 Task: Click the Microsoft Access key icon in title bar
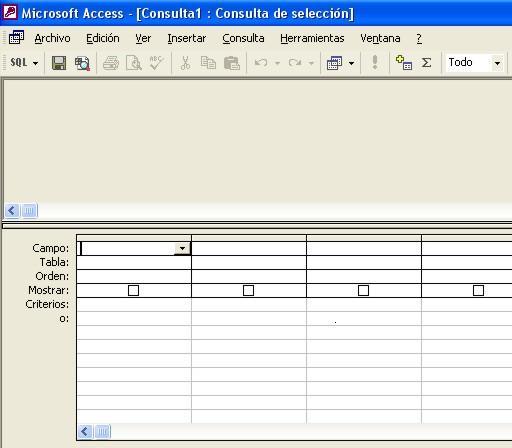(10, 13)
